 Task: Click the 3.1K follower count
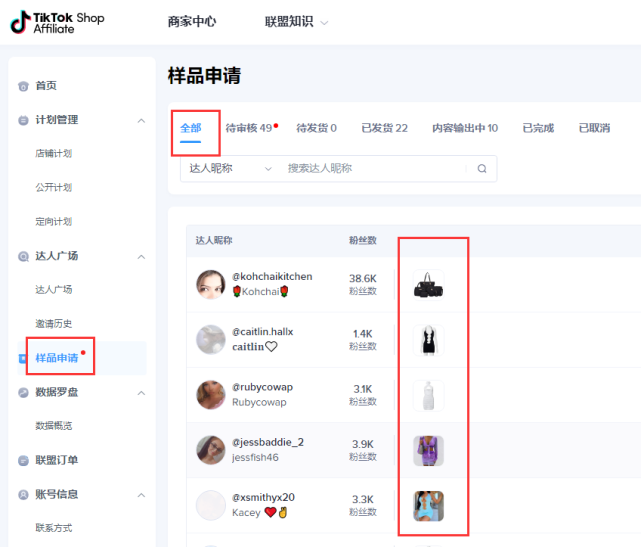coord(363,389)
